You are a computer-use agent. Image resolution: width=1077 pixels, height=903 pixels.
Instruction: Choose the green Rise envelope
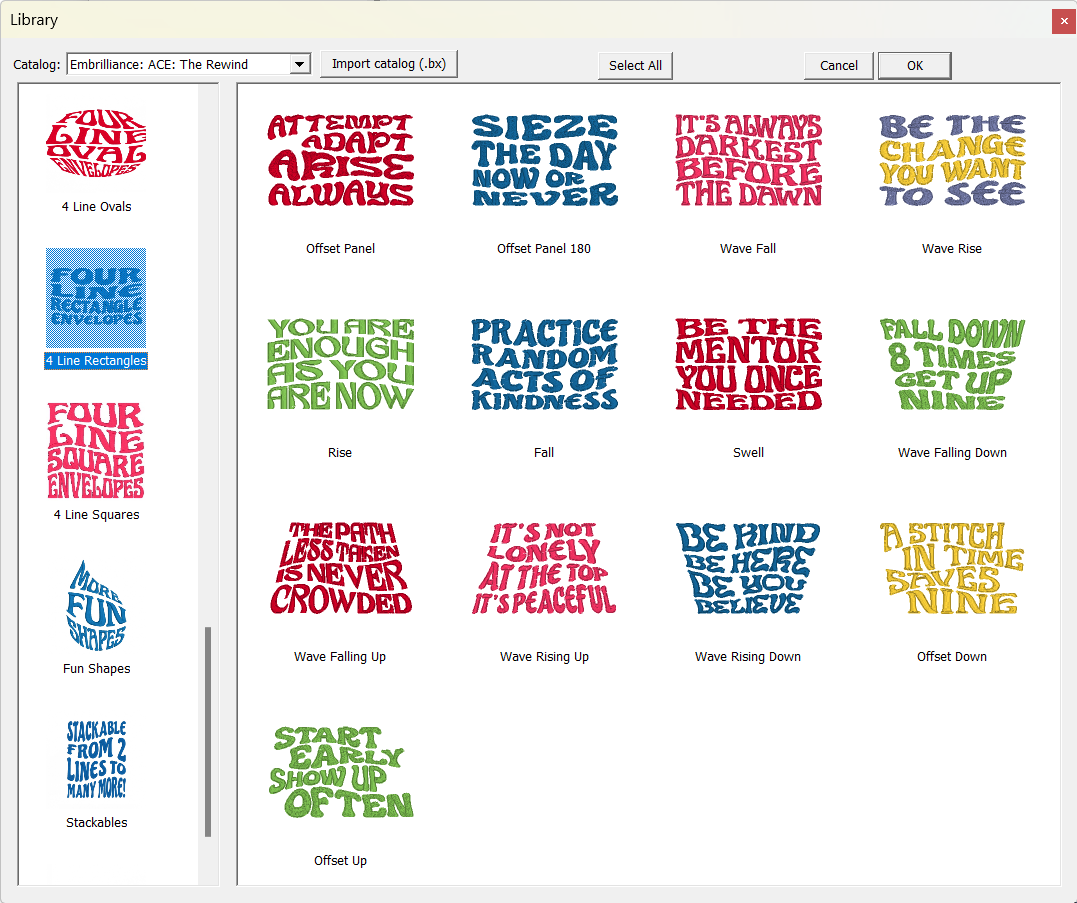[340, 365]
